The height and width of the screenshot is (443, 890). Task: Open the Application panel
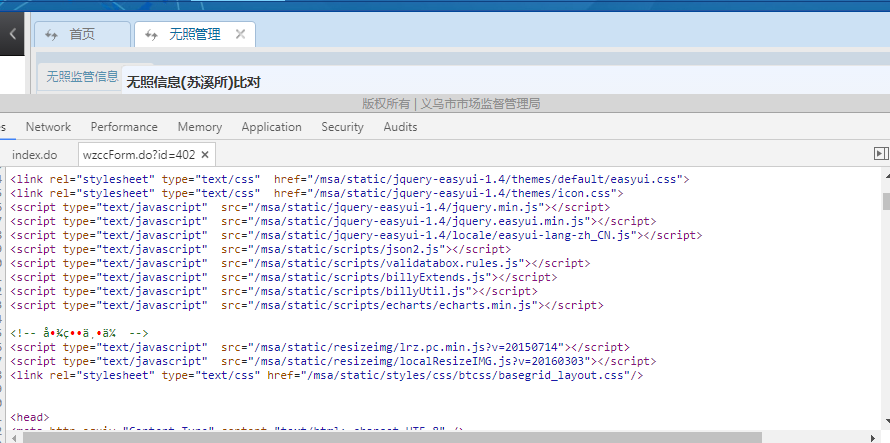(x=271, y=127)
